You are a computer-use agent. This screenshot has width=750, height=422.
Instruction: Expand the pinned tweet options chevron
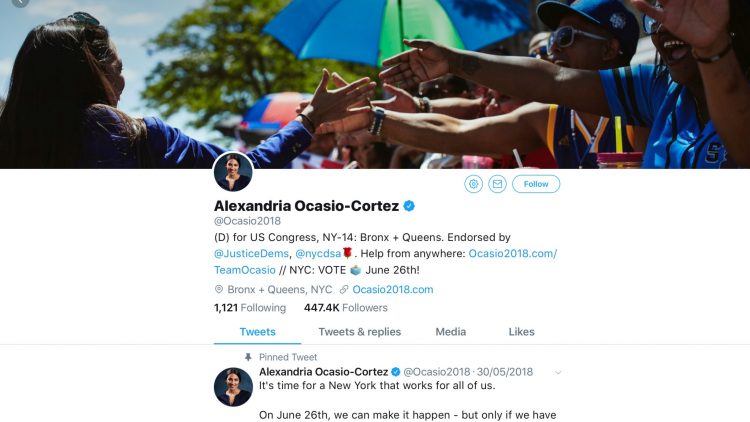coord(558,372)
